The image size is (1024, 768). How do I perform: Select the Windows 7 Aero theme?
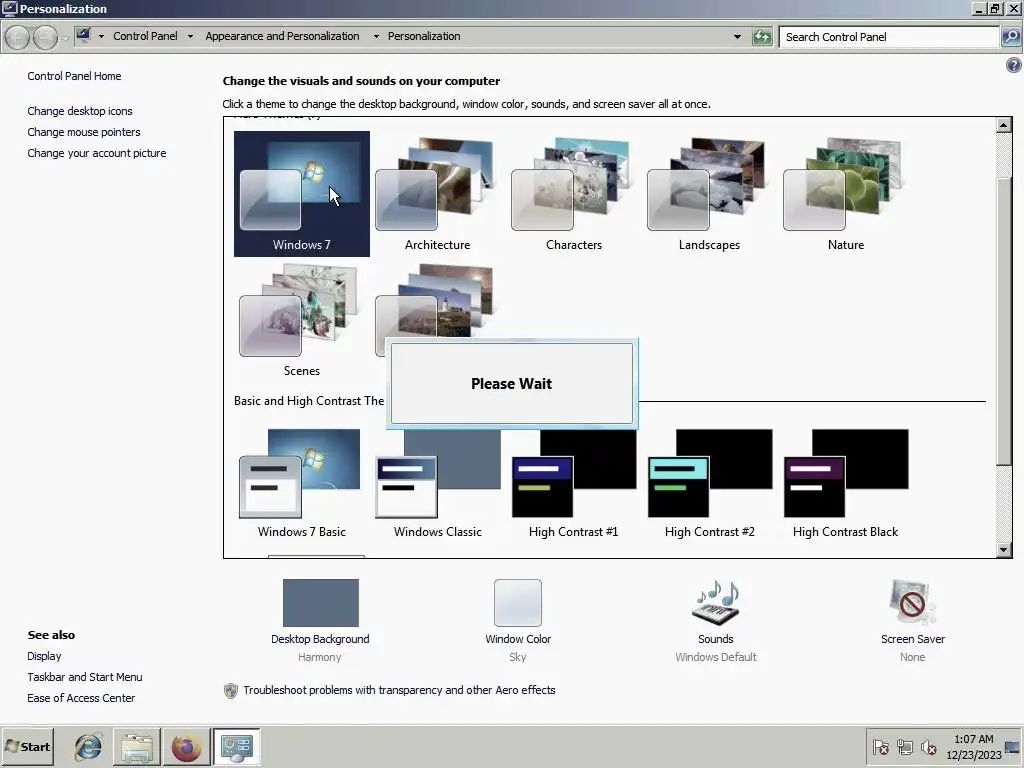click(x=302, y=193)
